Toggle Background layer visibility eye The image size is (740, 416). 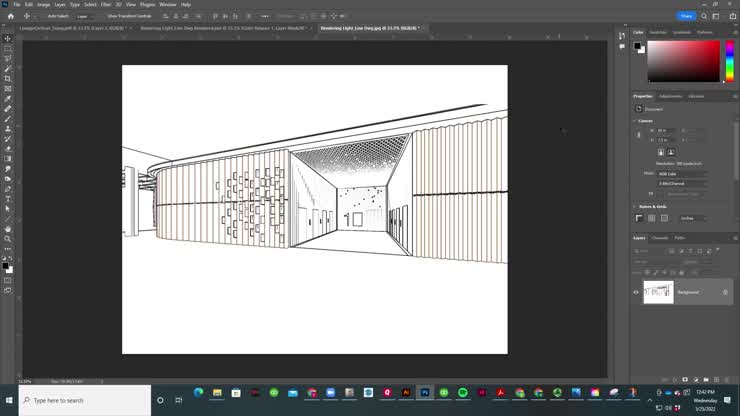click(x=636, y=292)
